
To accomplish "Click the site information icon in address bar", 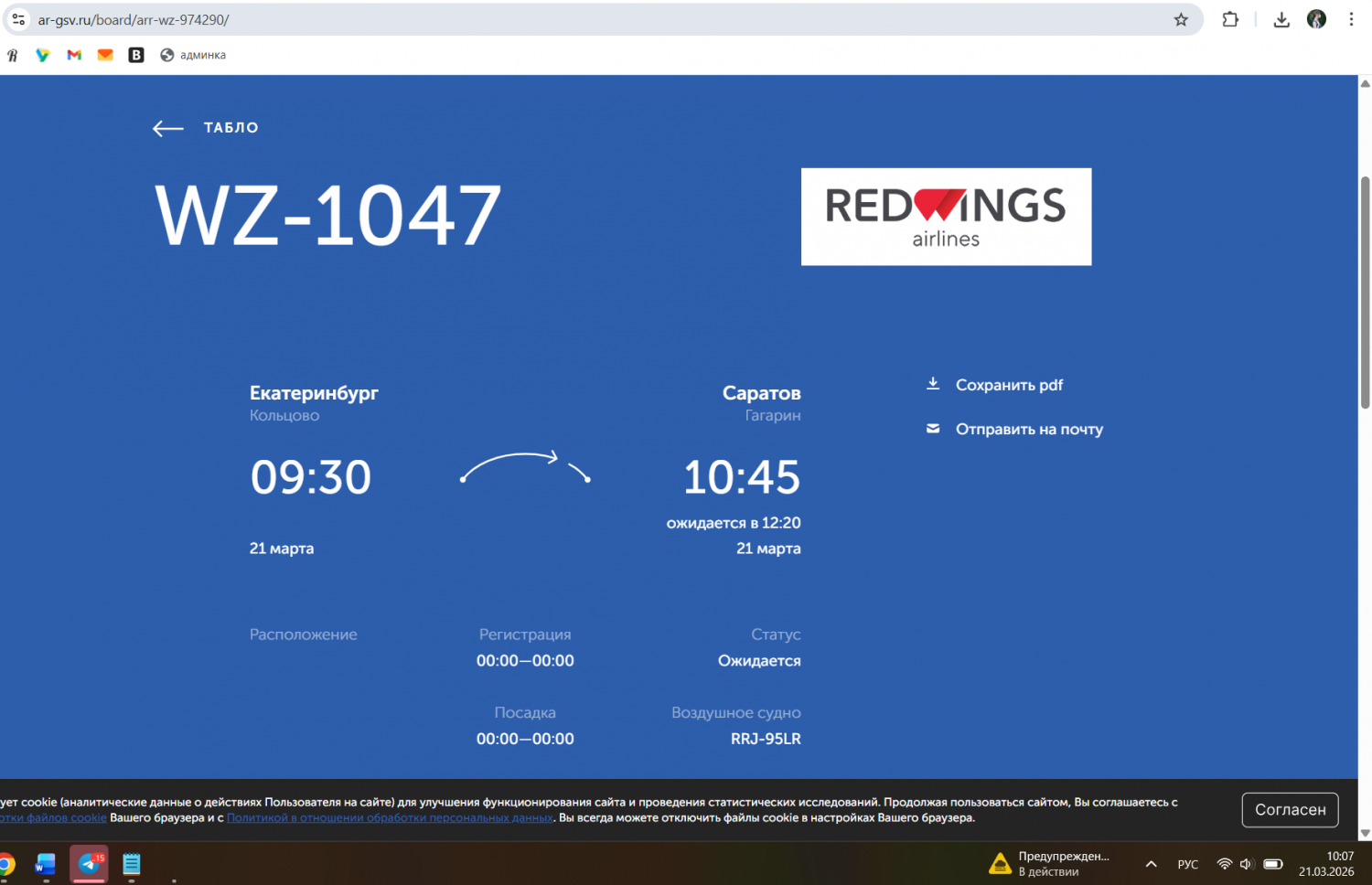I will (x=18, y=20).
